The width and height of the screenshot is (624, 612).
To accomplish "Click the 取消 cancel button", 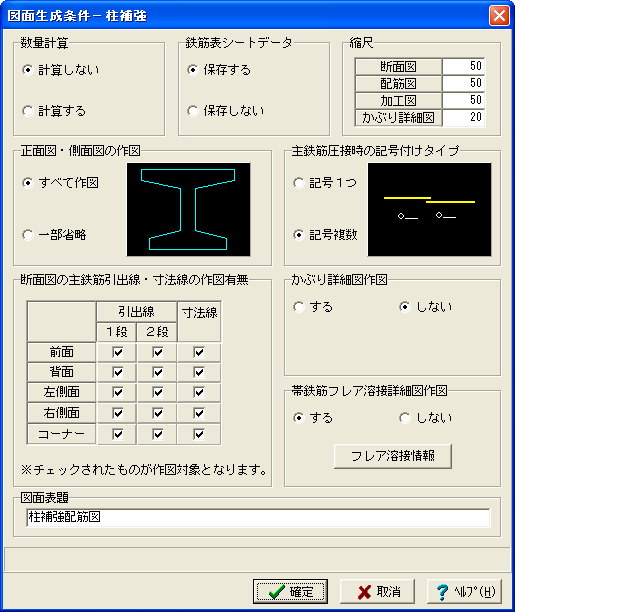I will (x=377, y=591).
